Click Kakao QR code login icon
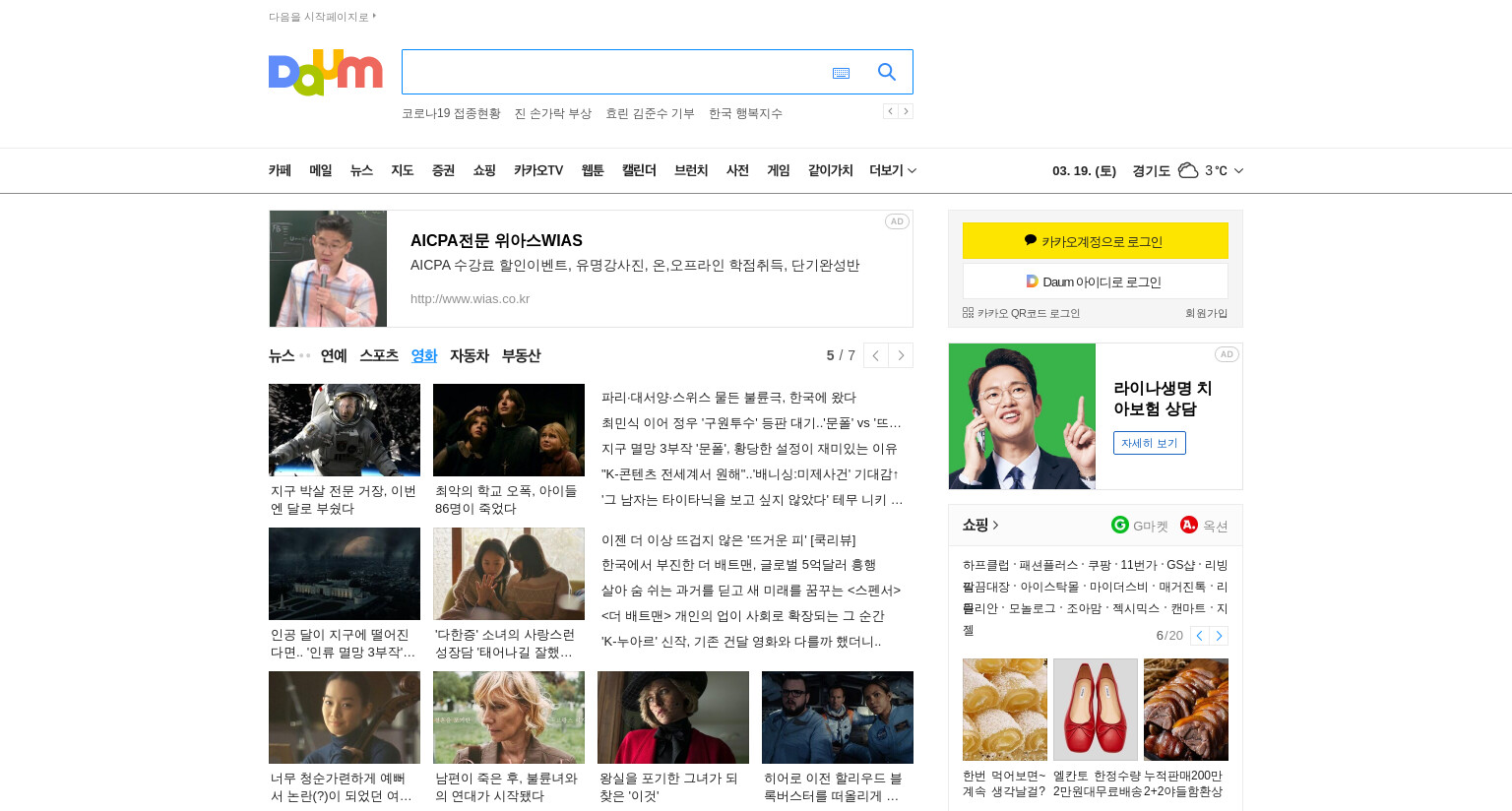Viewport: 1512px width, 811px height. (x=968, y=313)
